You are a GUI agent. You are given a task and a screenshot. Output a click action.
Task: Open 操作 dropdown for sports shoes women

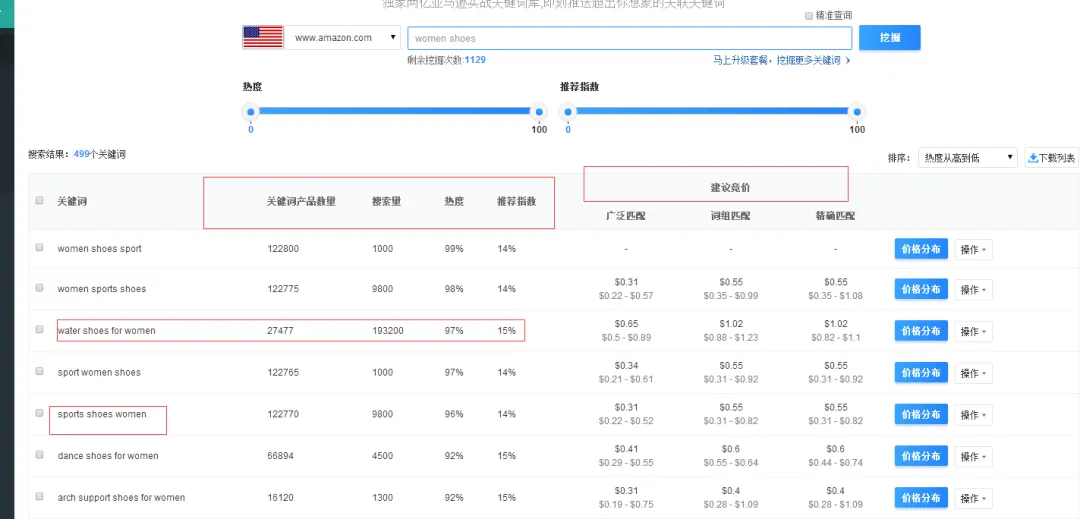pos(973,415)
